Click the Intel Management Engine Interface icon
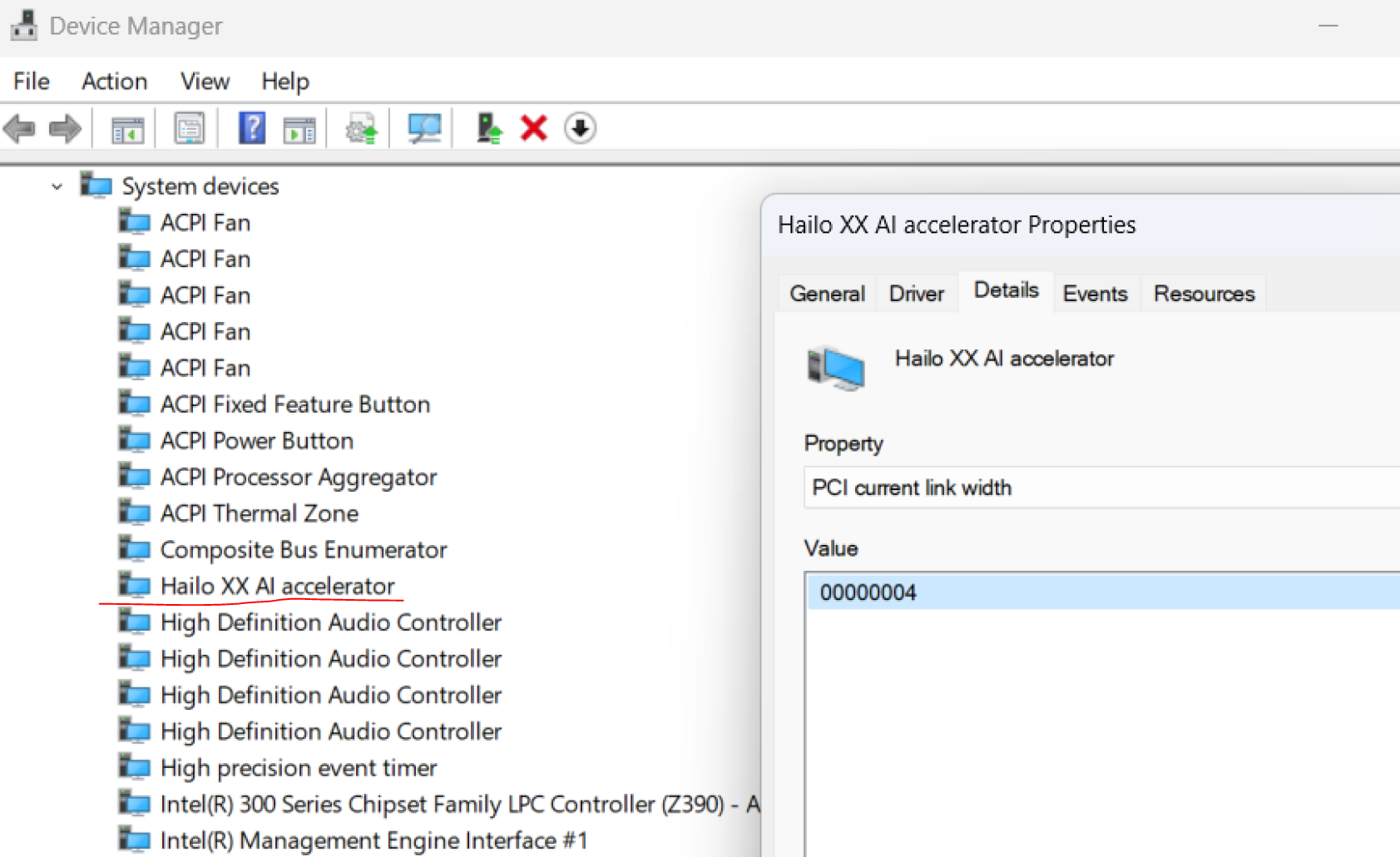The width and height of the screenshot is (1400, 857). coord(134,840)
